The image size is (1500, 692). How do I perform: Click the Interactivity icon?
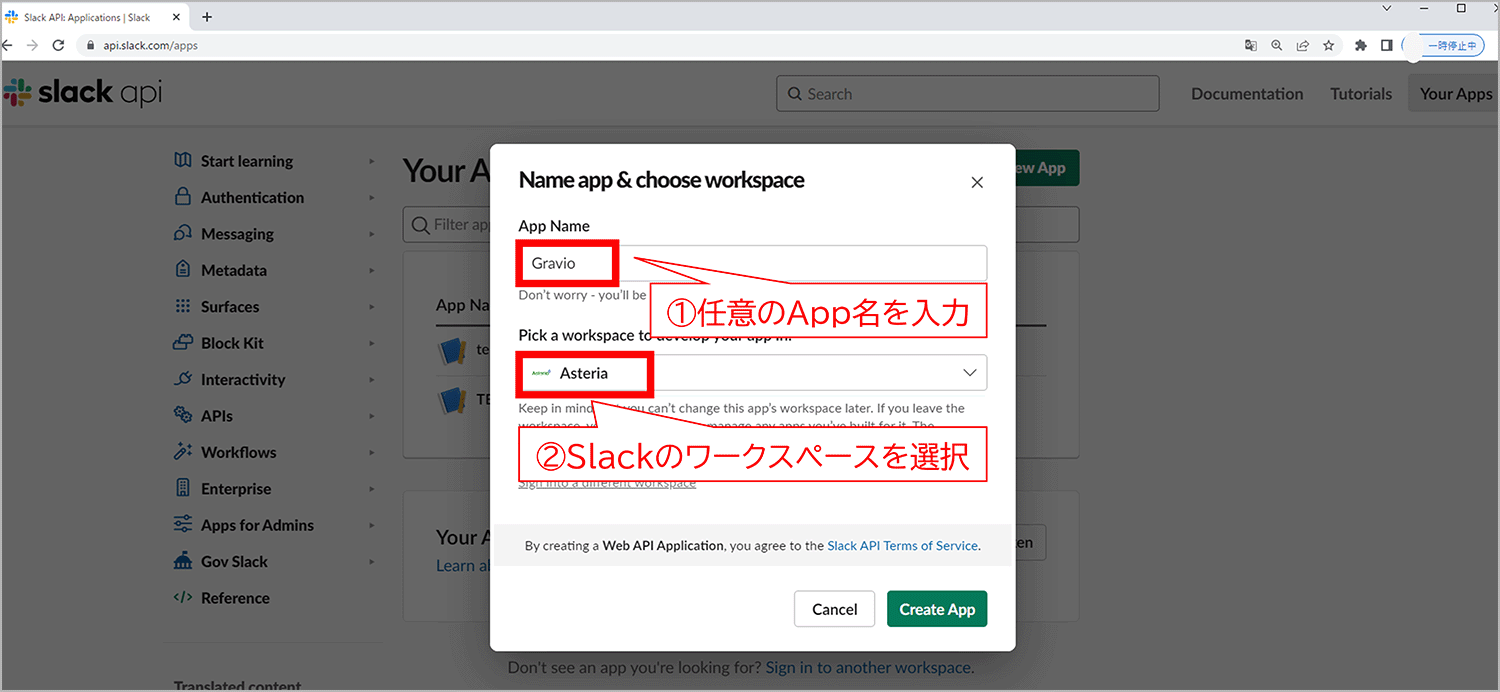(x=183, y=379)
